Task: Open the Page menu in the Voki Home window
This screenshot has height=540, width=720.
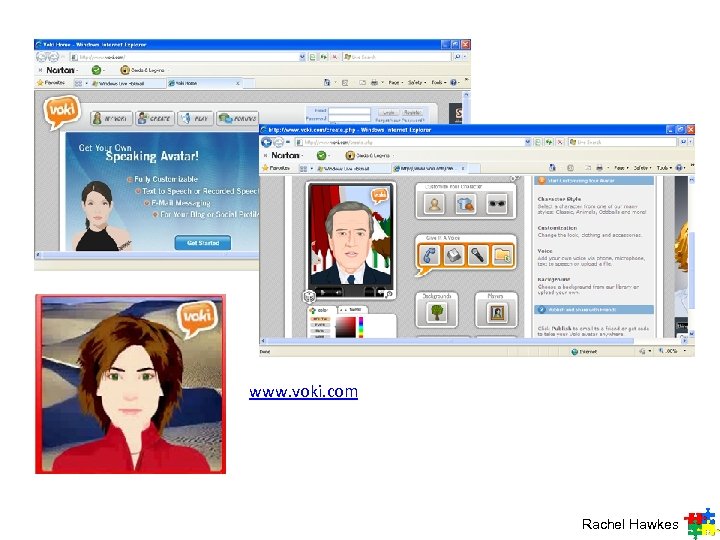Action: click(395, 83)
